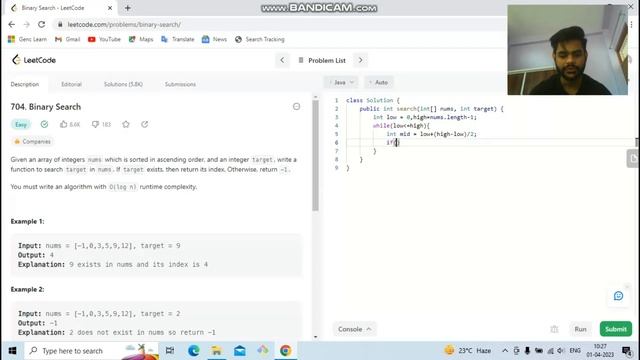The height and width of the screenshot is (360, 640).
Task: Open the Search Tracking bookmark
Action: click(x=260, y=39)
